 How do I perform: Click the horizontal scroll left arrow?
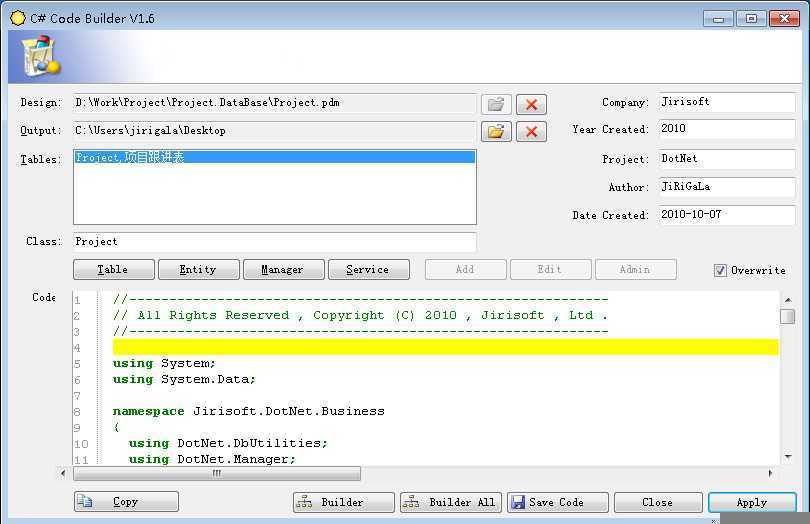(63, 473)
